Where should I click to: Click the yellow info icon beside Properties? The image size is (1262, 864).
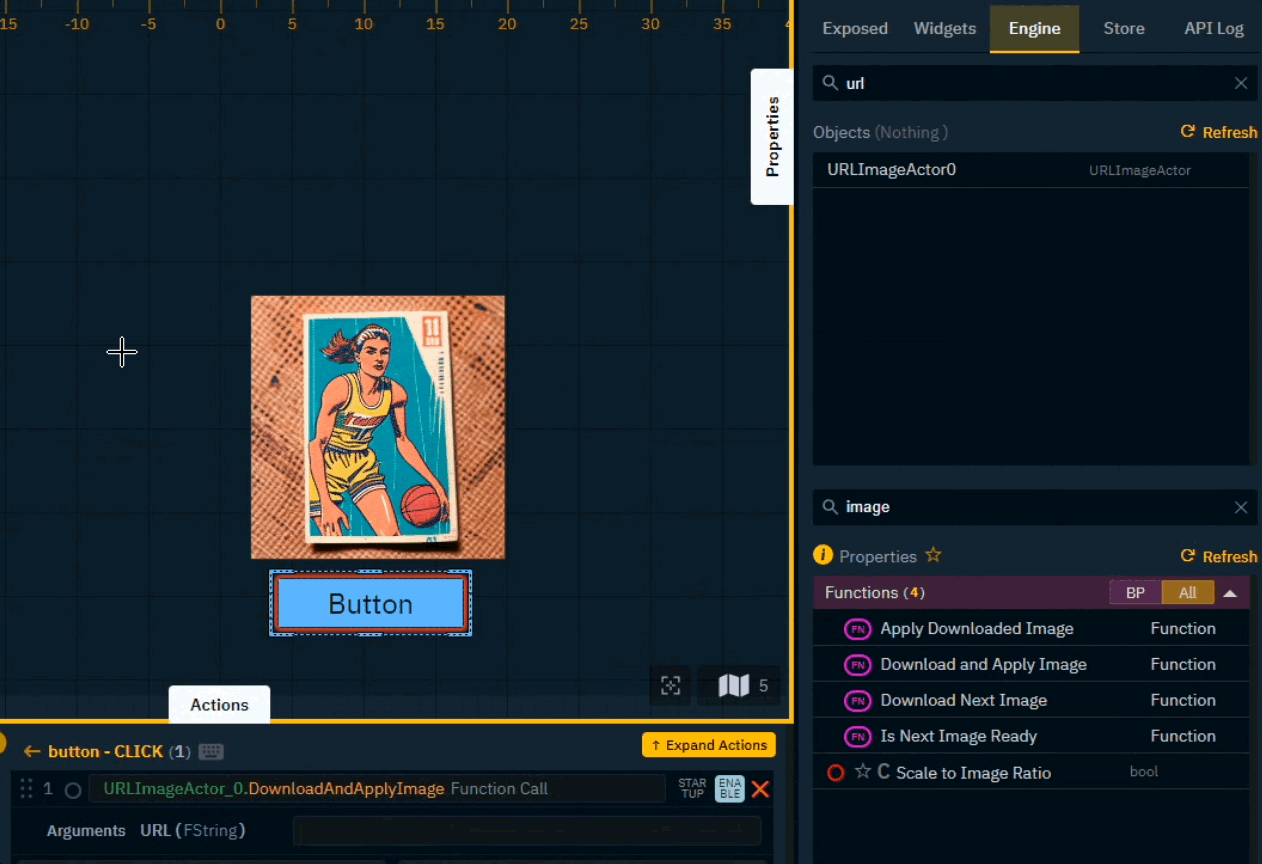pos(823,555)
